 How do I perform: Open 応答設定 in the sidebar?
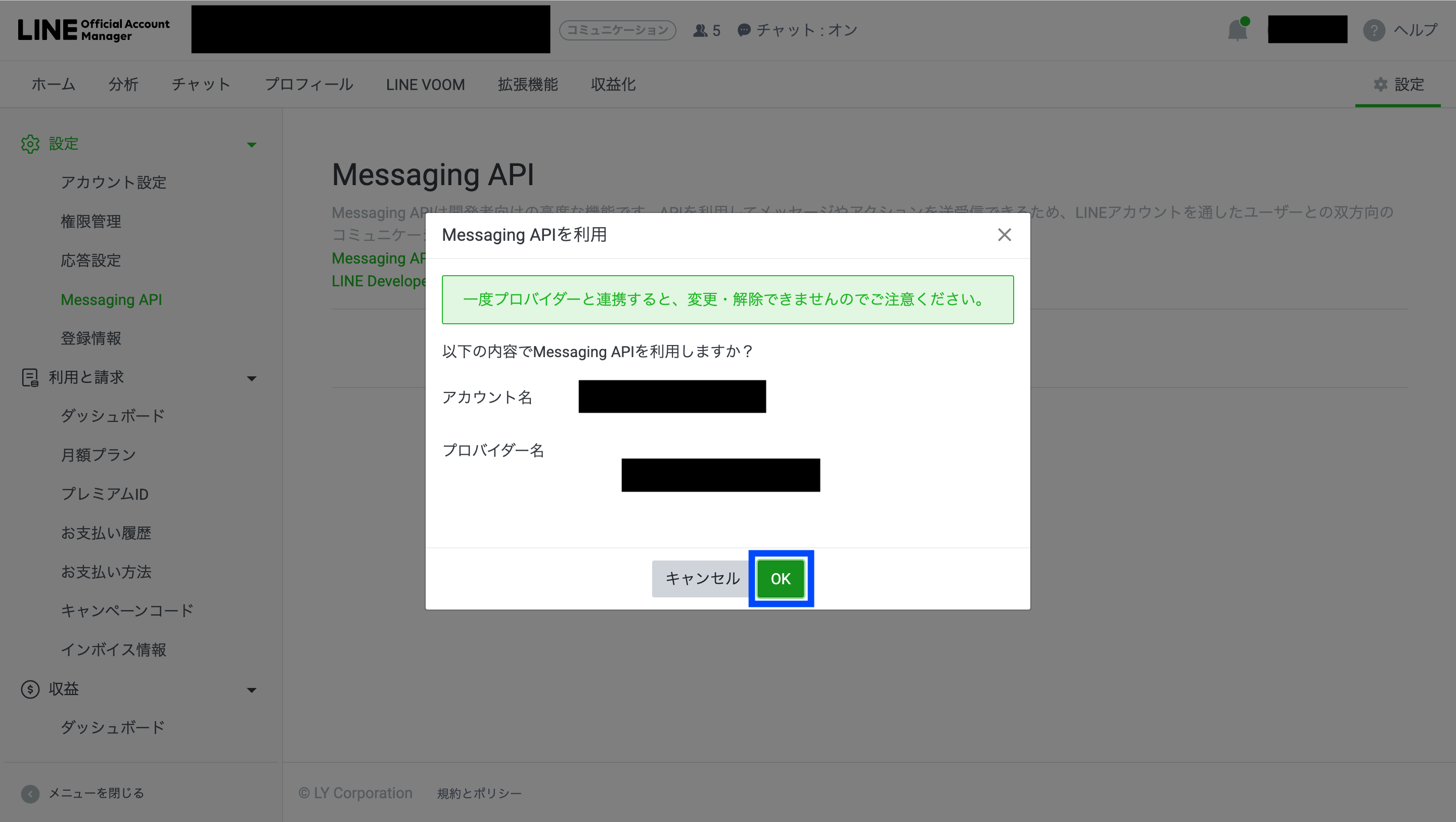(91, 260)
